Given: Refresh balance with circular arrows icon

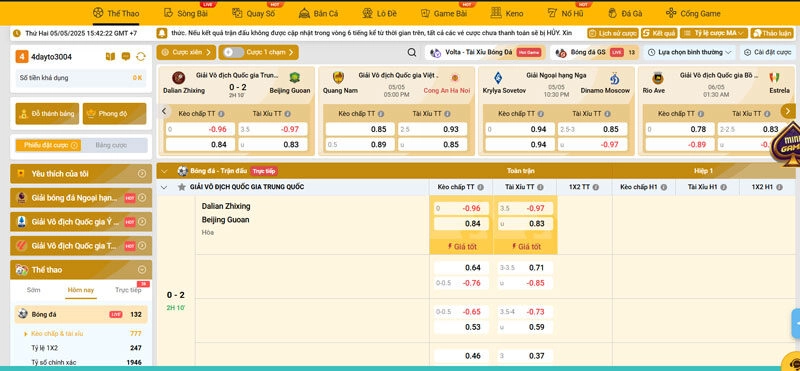Looking at the screenshot, I should click(141, 57).
